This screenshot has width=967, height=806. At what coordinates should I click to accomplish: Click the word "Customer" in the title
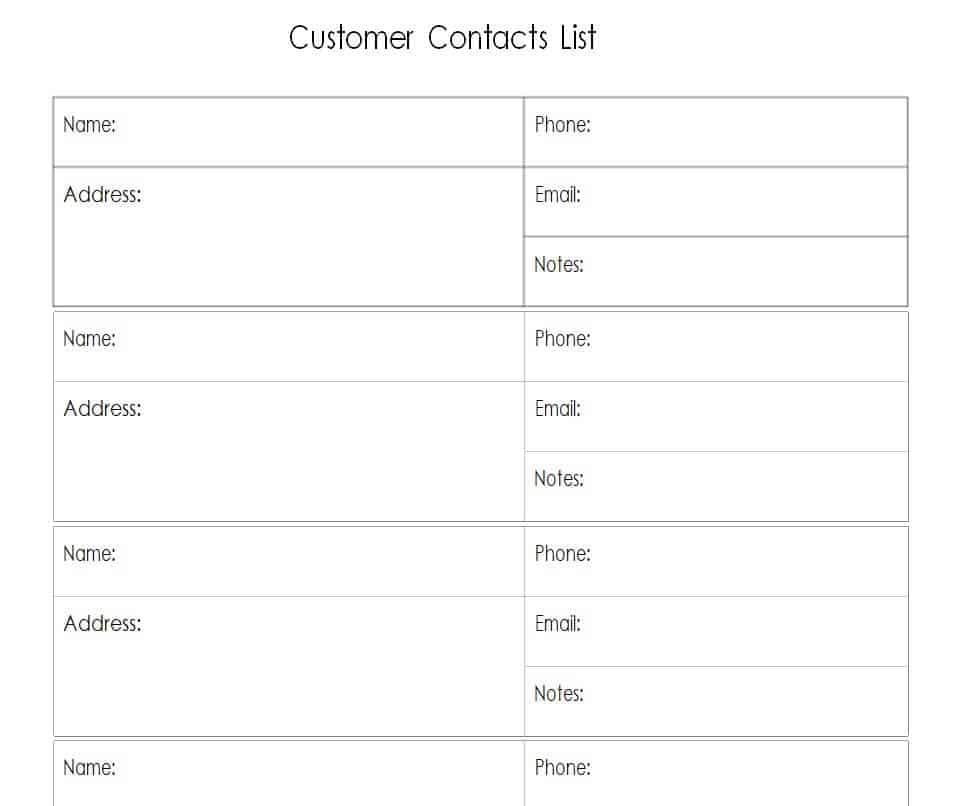pyautogui.click(x=351, y=38)
